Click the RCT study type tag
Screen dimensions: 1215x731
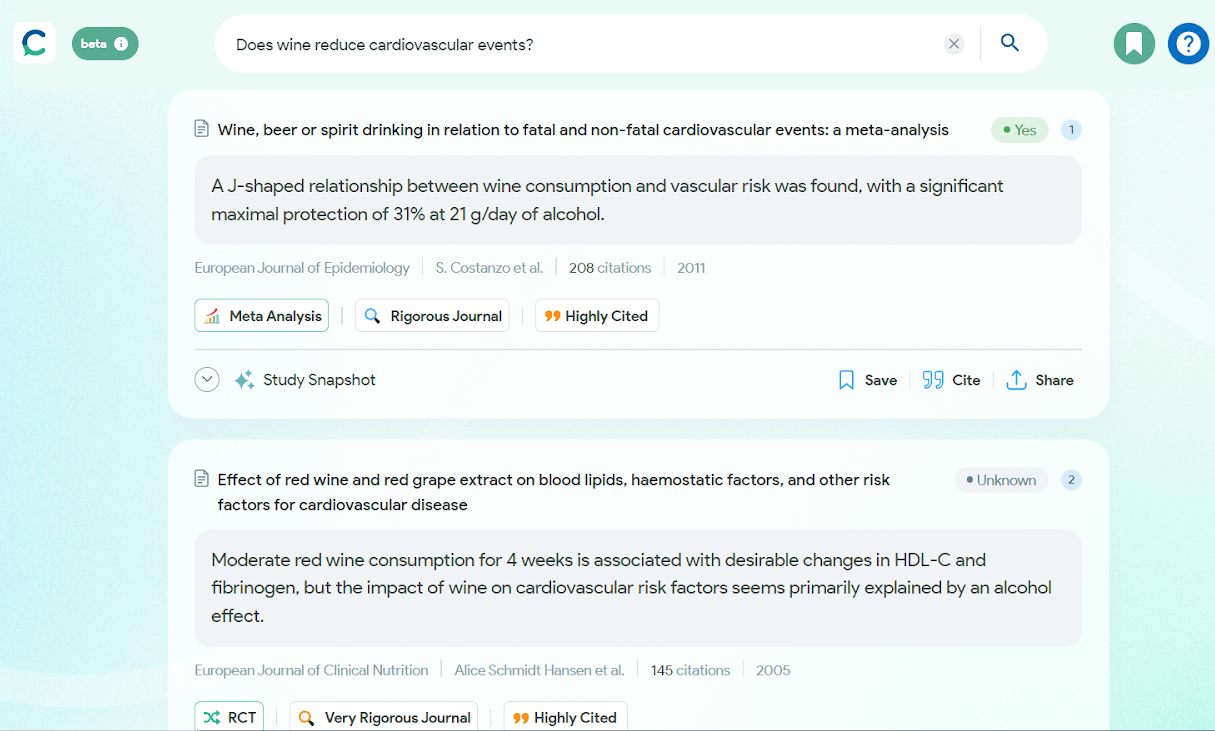[230, 717]
